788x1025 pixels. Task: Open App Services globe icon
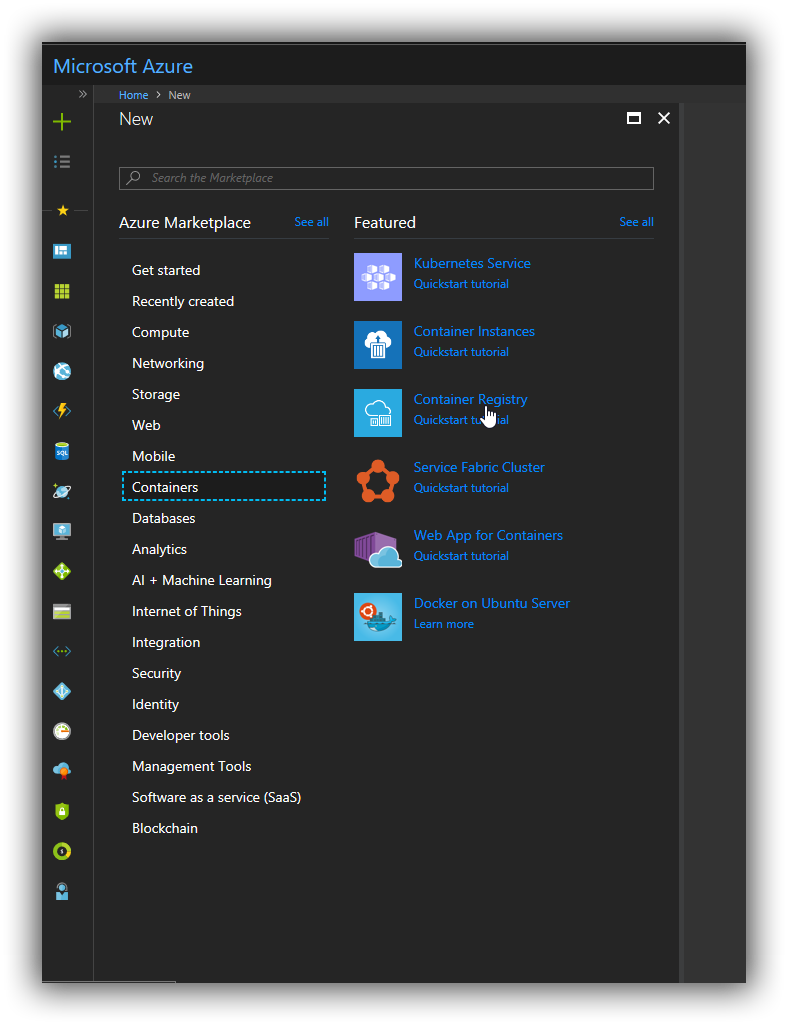62,371
